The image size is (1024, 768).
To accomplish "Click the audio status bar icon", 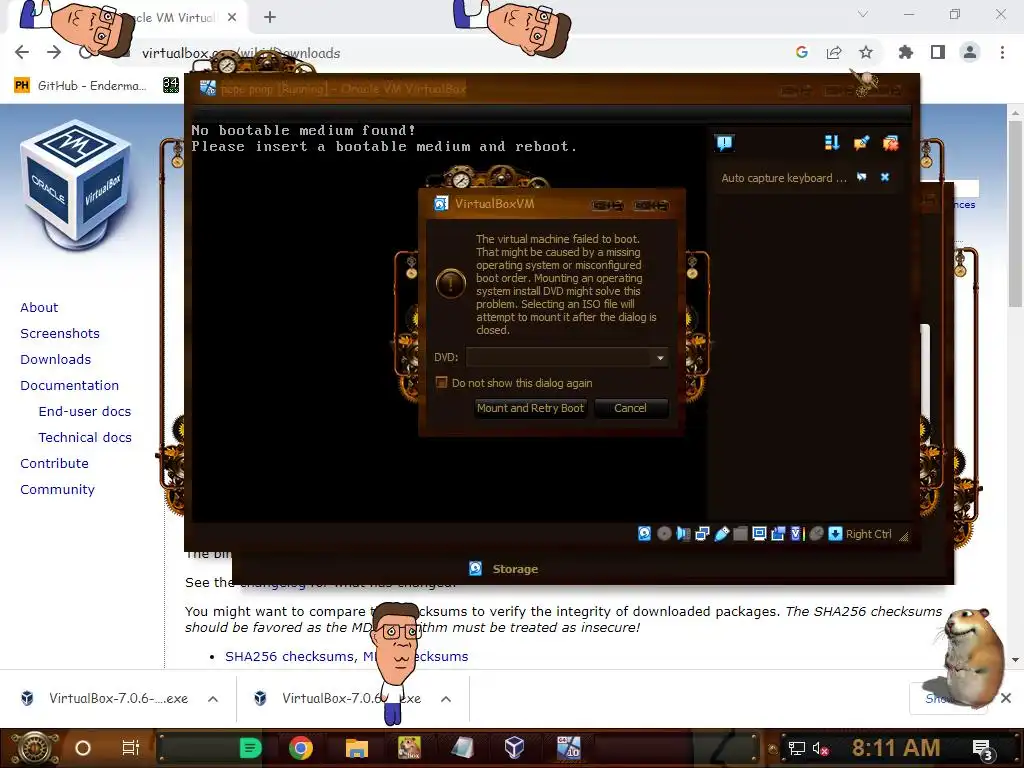I will point(683,534).
